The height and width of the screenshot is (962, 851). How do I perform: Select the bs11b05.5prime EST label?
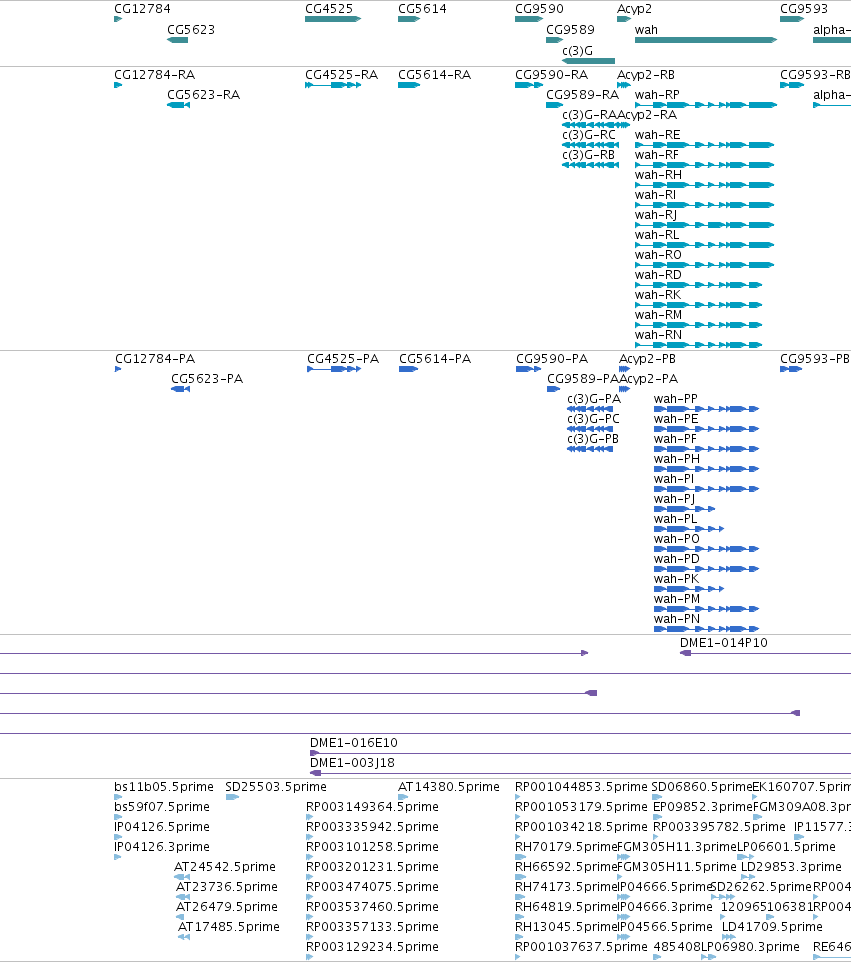pyautogui.click(x=164, y=787)
